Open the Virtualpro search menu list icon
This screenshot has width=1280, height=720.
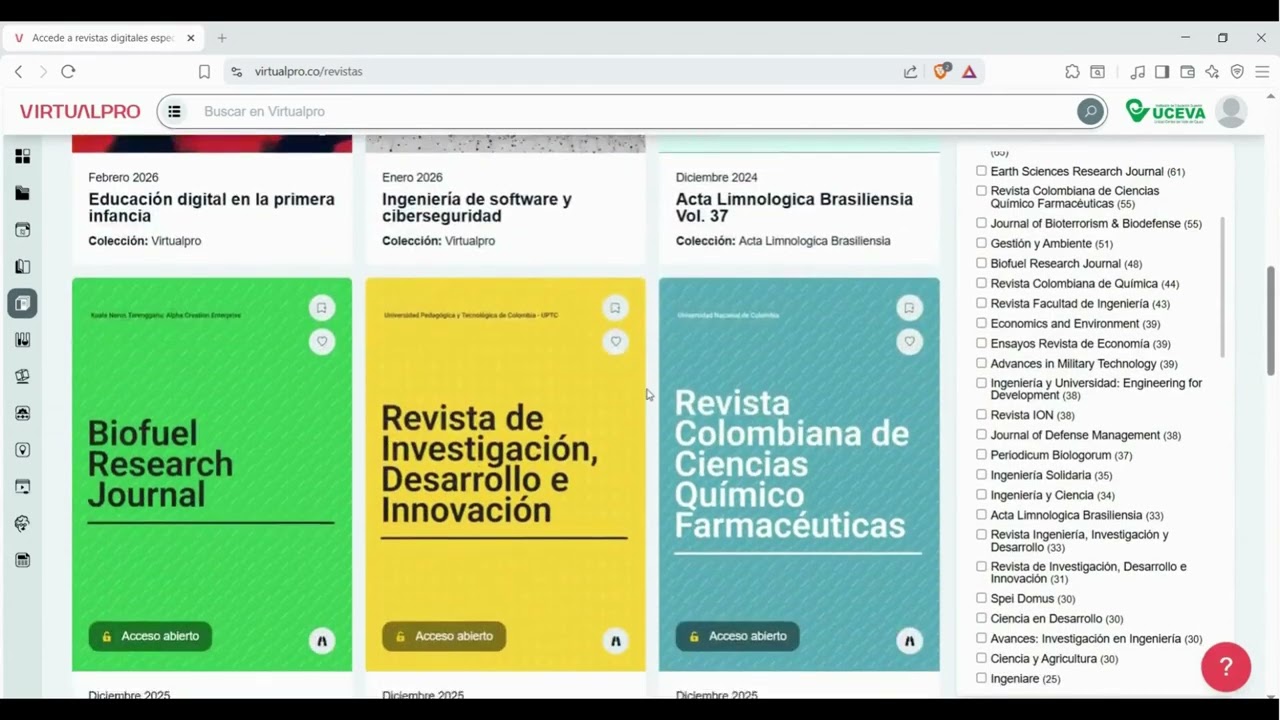pyautogui.click(x=174, y=111)
